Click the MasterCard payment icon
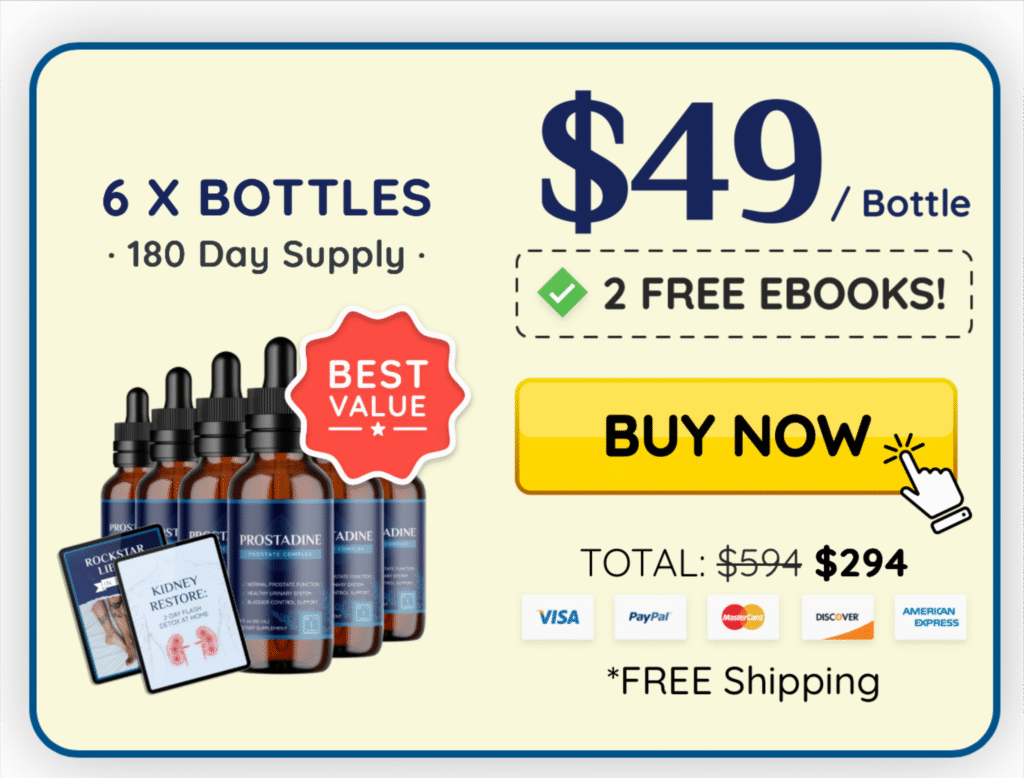This screenshot has height=778, width=1024. [x=743, y=617]
